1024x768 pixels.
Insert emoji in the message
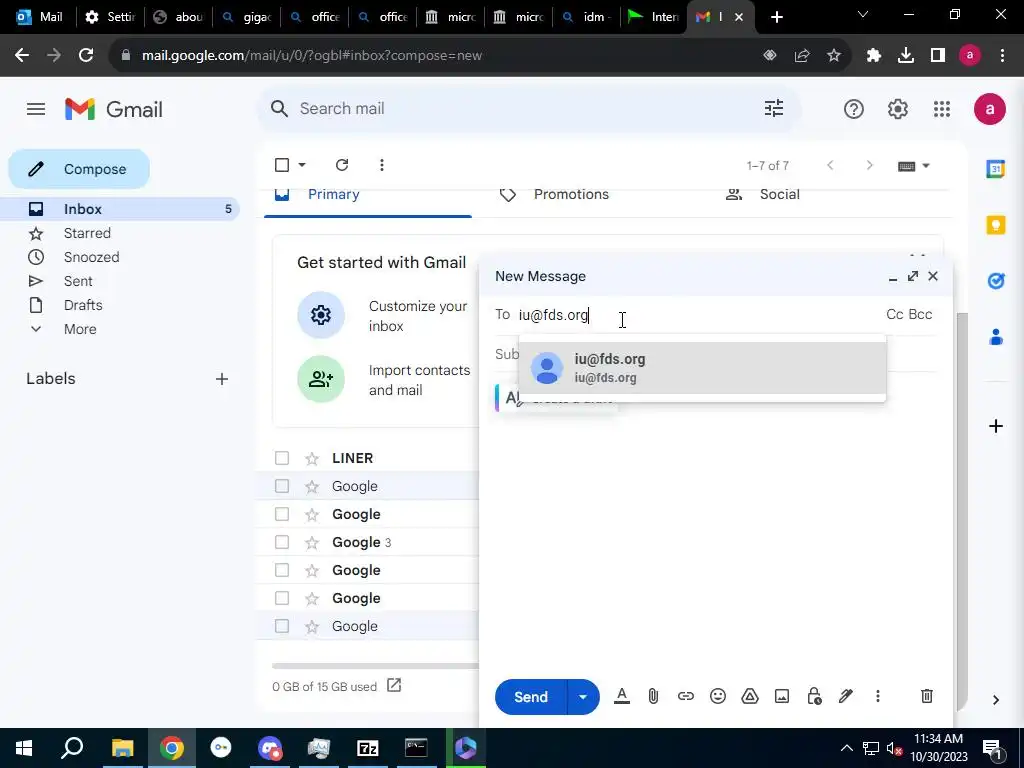pyautogui.click(x=718, y=696)
